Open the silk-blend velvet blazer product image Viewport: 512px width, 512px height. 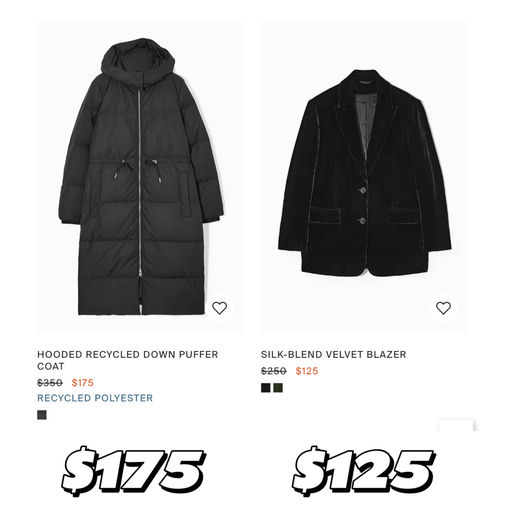[x=364, y=177]
